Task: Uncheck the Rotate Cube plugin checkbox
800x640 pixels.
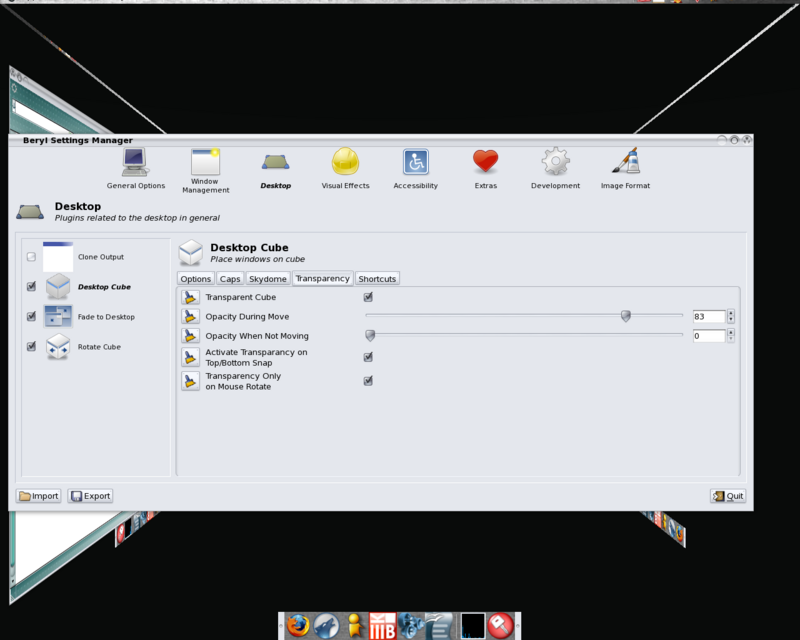Action: [x=31, y=347]
